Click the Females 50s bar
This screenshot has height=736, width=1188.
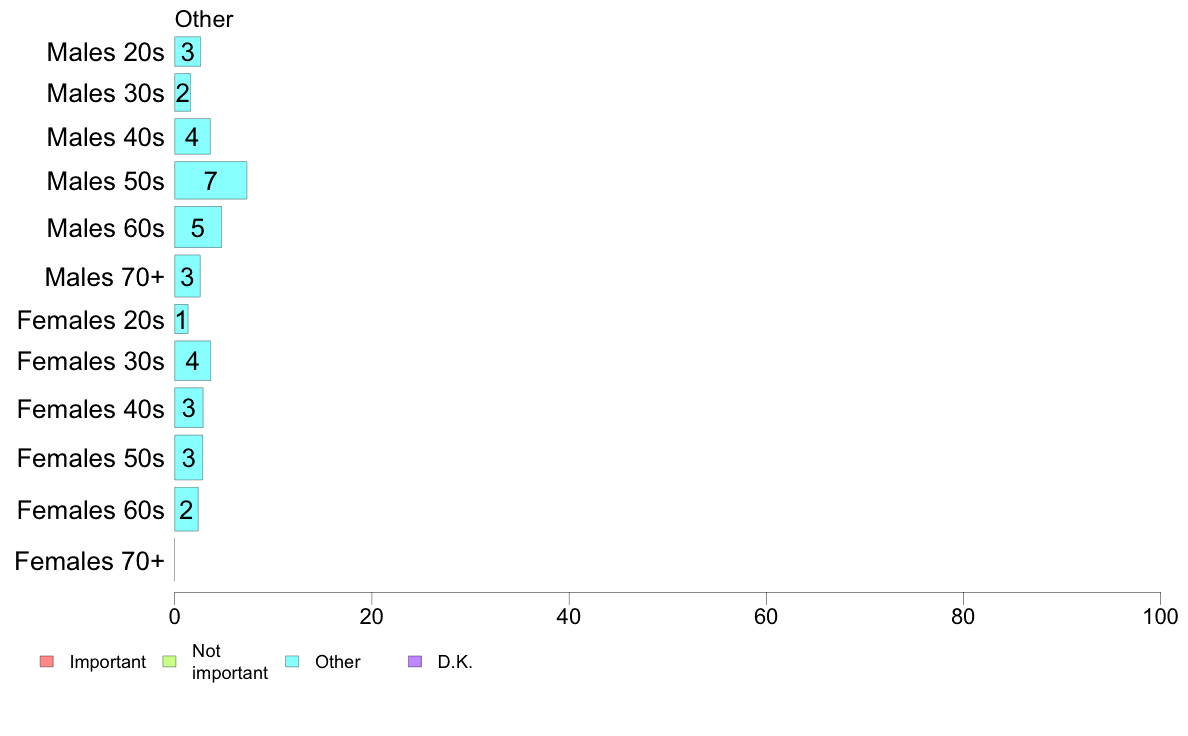(189, 458)
